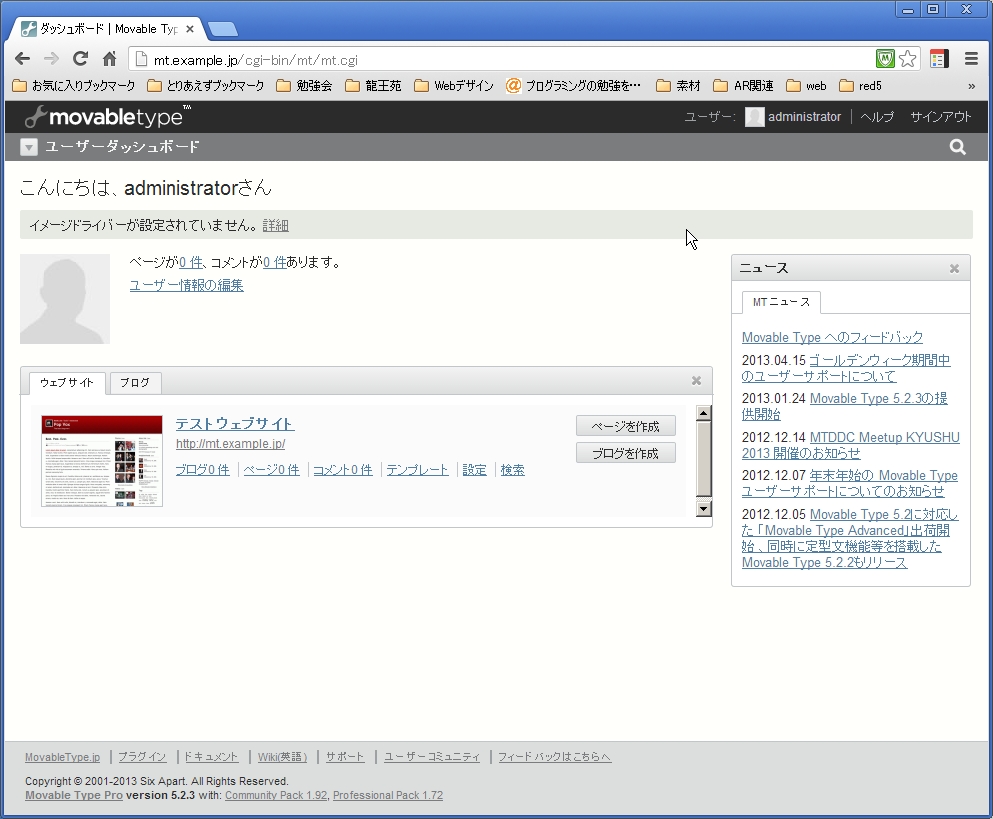Click the ブログを作成 button
Screen dimensions: 993x819
click(x=626, y=454)
